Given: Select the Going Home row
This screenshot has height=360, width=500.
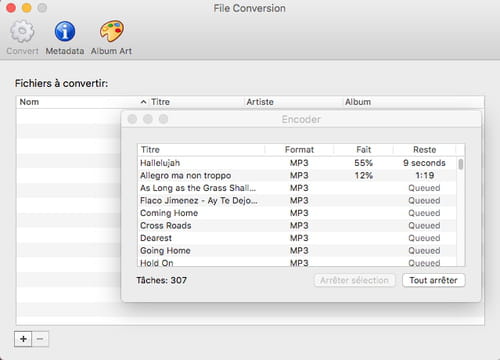Looking at the screenshot, I should [x=297, y=251].
